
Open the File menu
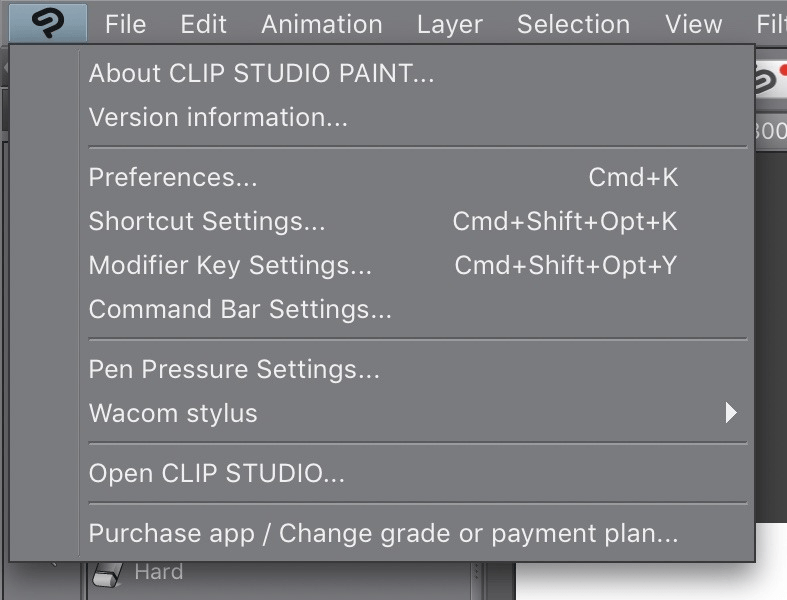pyautogui.click(x=125, y=23)
